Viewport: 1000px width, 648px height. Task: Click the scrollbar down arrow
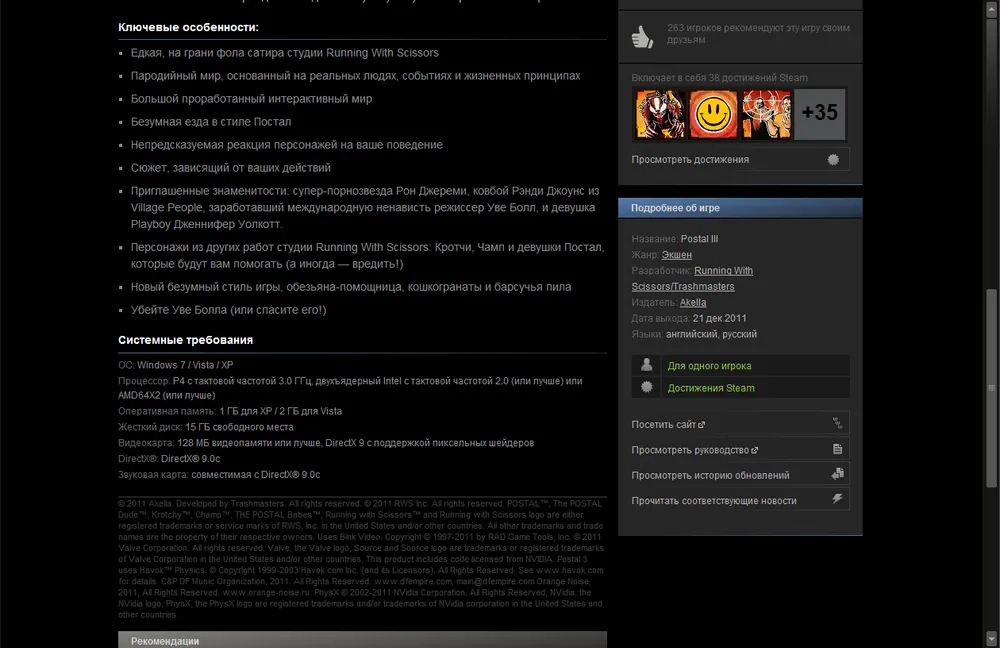[x=991, y=638]
